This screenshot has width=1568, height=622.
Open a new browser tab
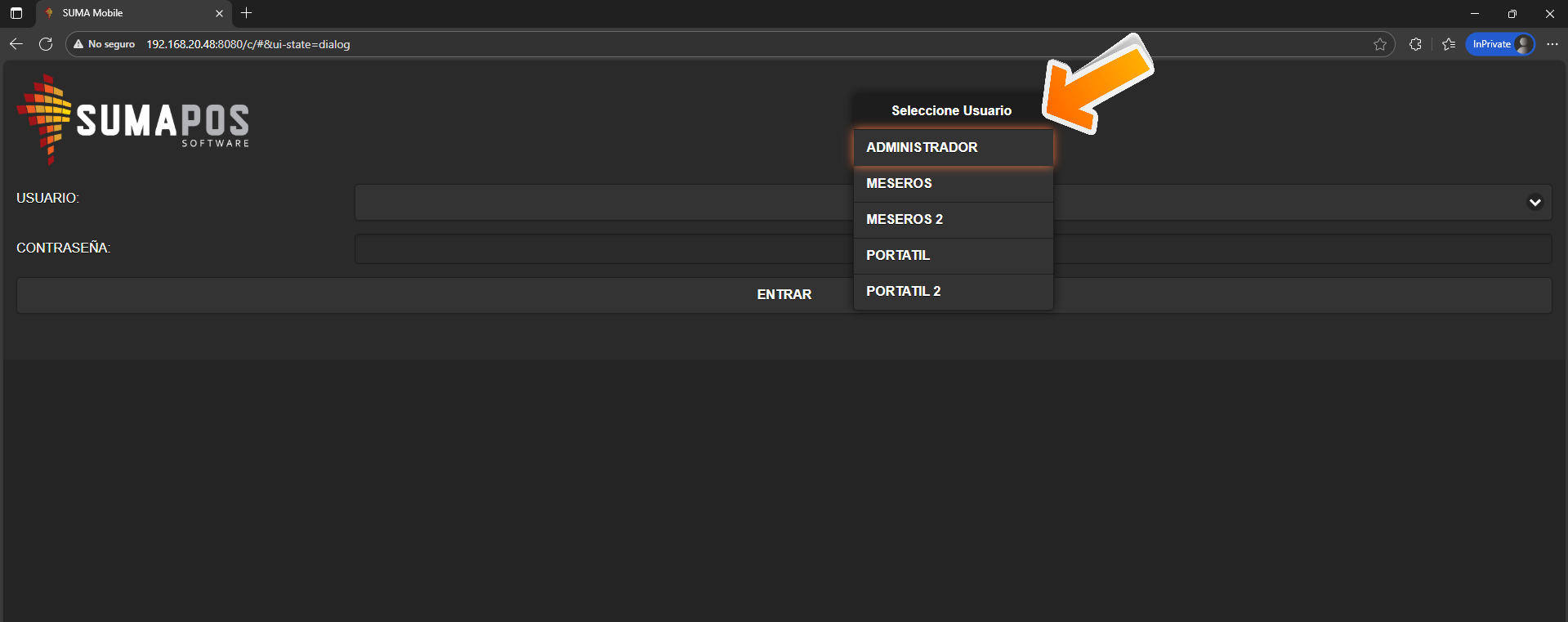coord(246,13)
